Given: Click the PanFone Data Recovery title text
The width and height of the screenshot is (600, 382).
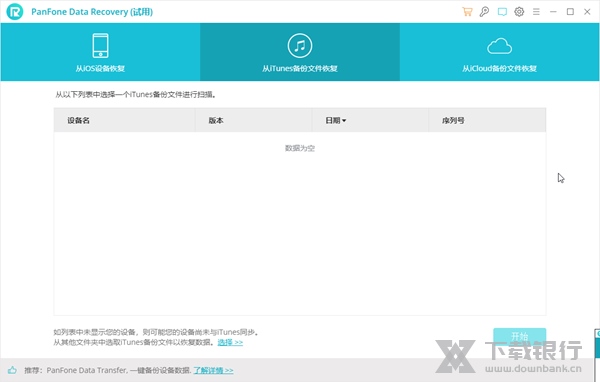Looking at the screenshot, I should tap(92, 12).
